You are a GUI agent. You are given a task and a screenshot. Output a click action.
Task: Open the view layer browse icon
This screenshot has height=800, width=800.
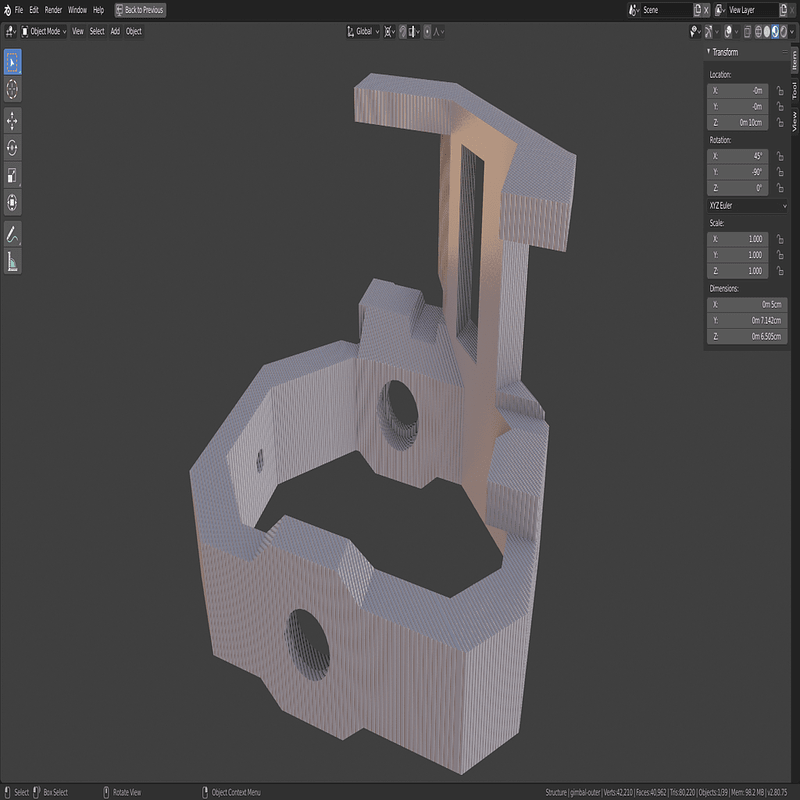coord(720,10)
